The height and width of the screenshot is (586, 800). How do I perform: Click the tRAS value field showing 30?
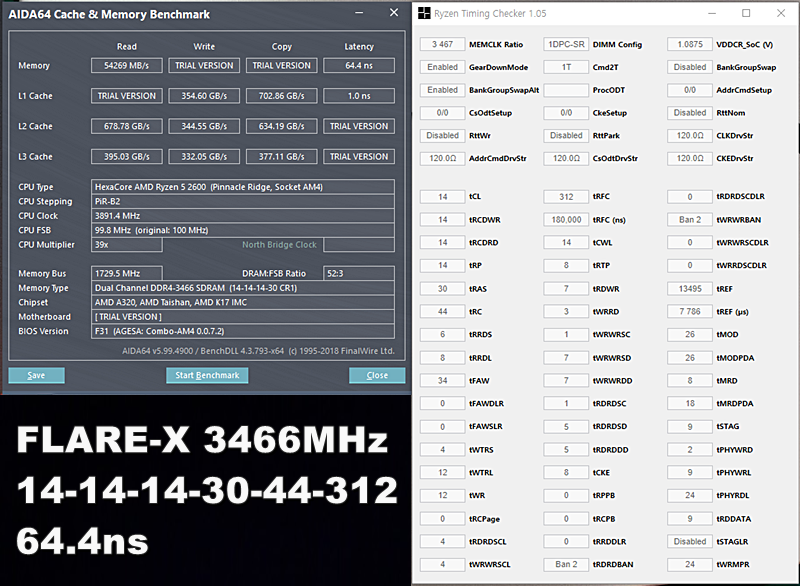point(442,289)
